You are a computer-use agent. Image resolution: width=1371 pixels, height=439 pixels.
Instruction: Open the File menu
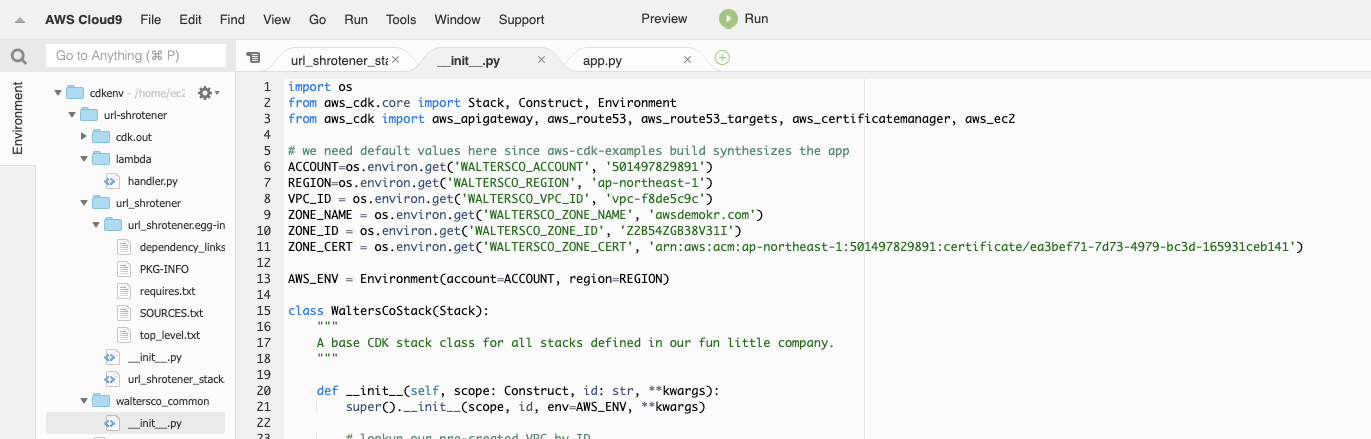coord(151,19)
